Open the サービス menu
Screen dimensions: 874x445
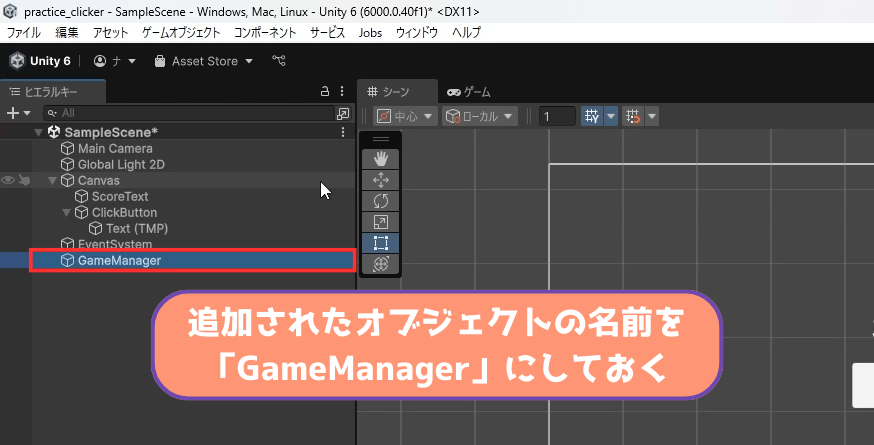[x=327, y=32]
